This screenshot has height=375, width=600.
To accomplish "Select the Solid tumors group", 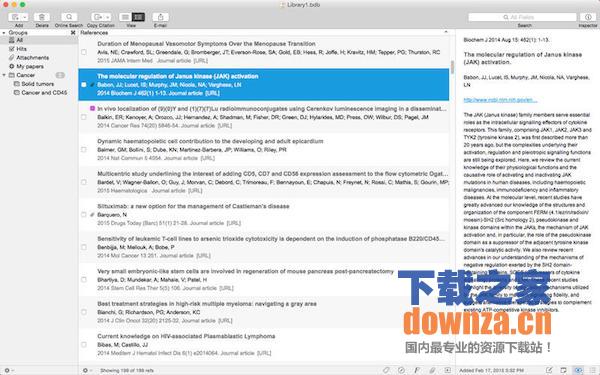I will point(39,84).
